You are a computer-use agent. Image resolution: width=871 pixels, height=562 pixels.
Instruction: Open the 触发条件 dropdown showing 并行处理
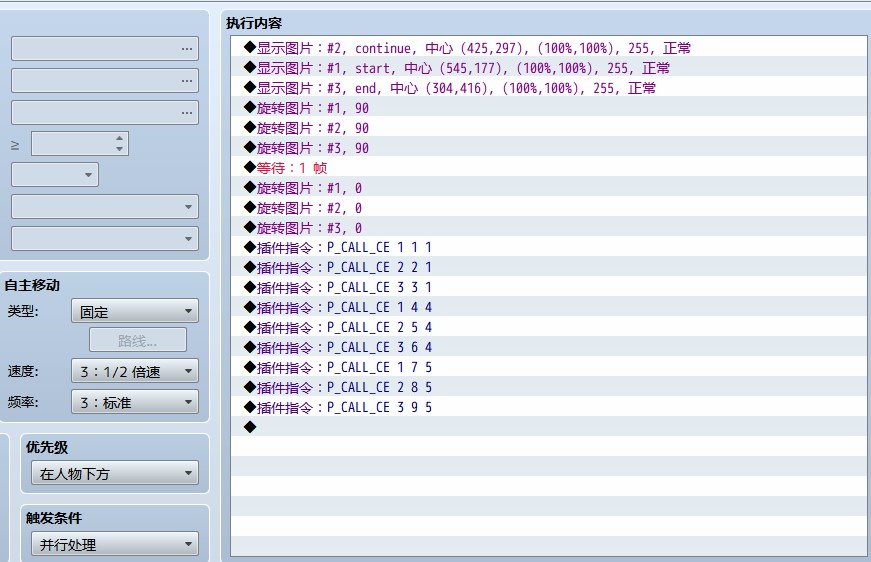coord(114,544)
